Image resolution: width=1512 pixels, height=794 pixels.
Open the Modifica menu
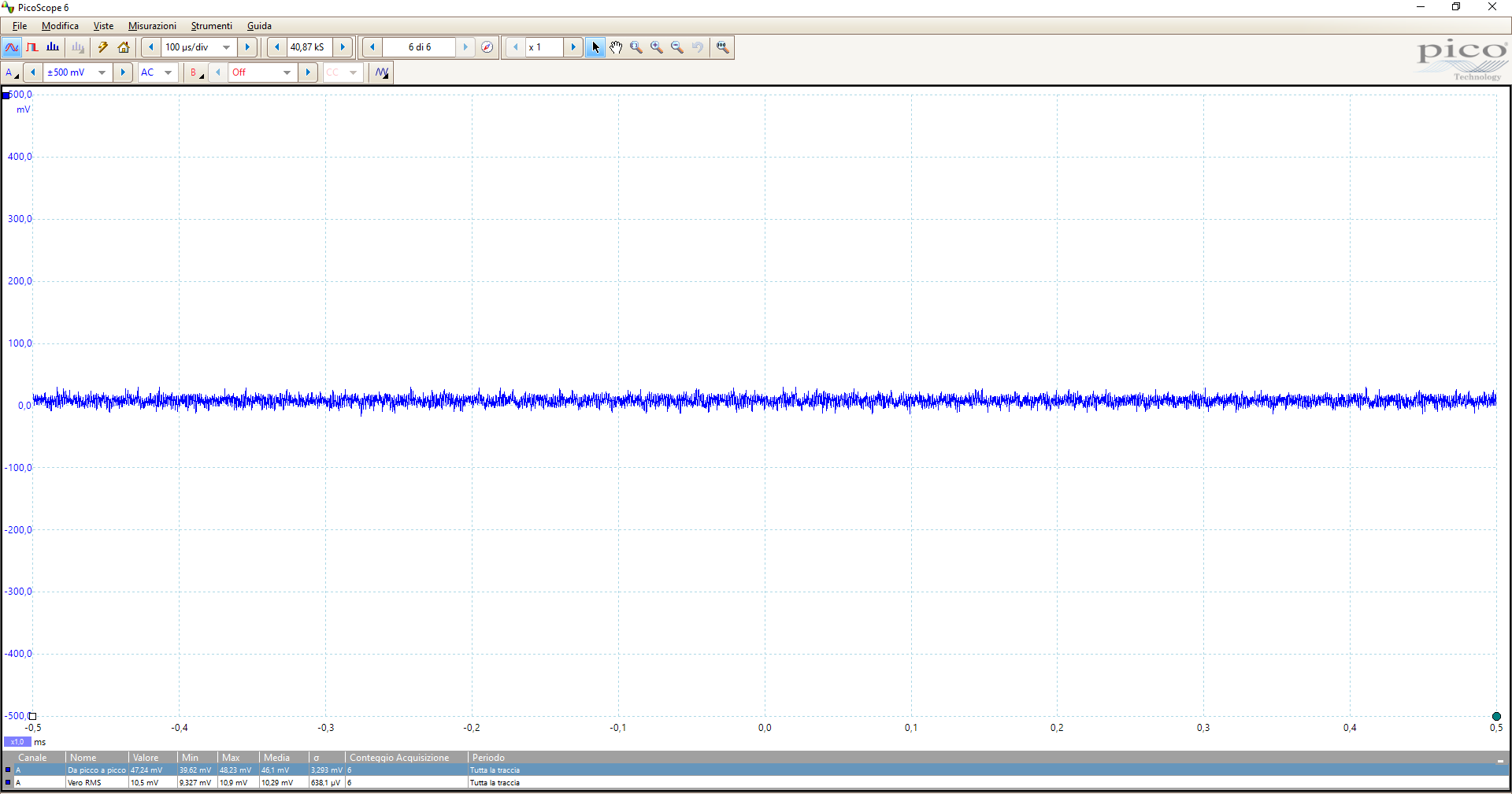60,26
